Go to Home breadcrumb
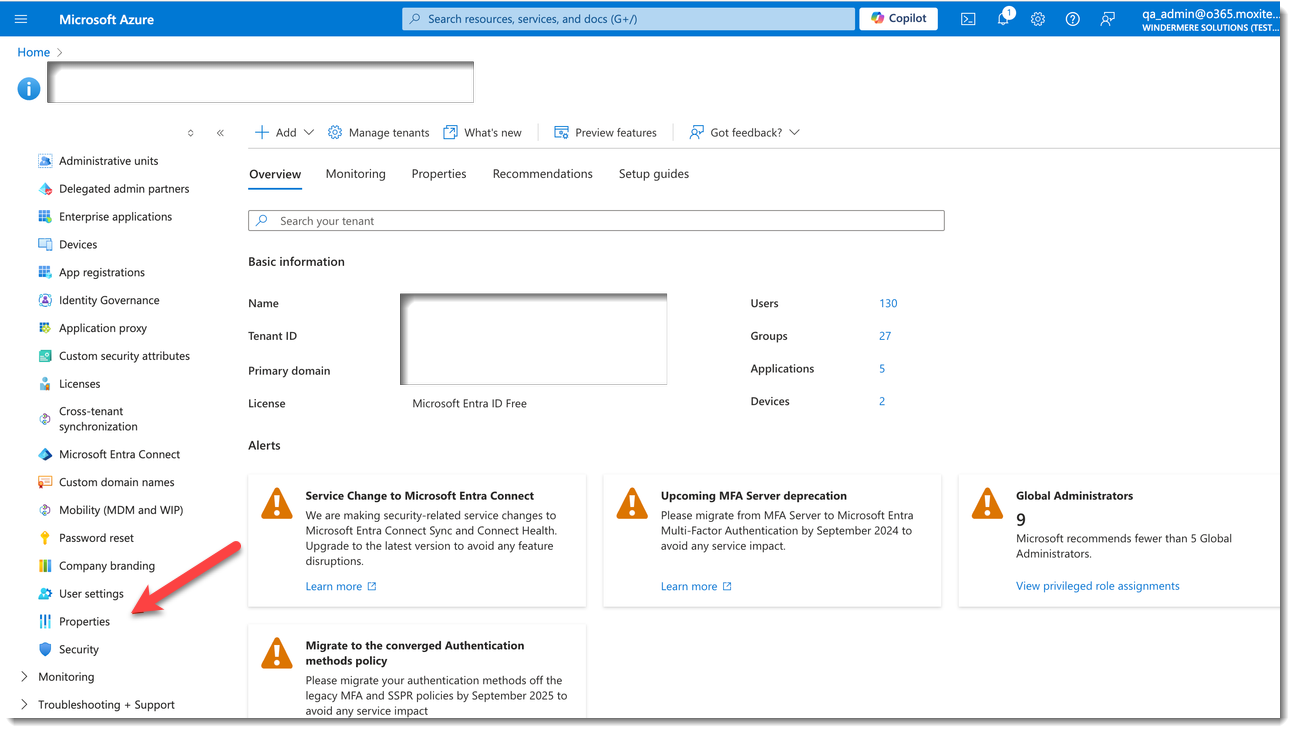 pos(34,52)
